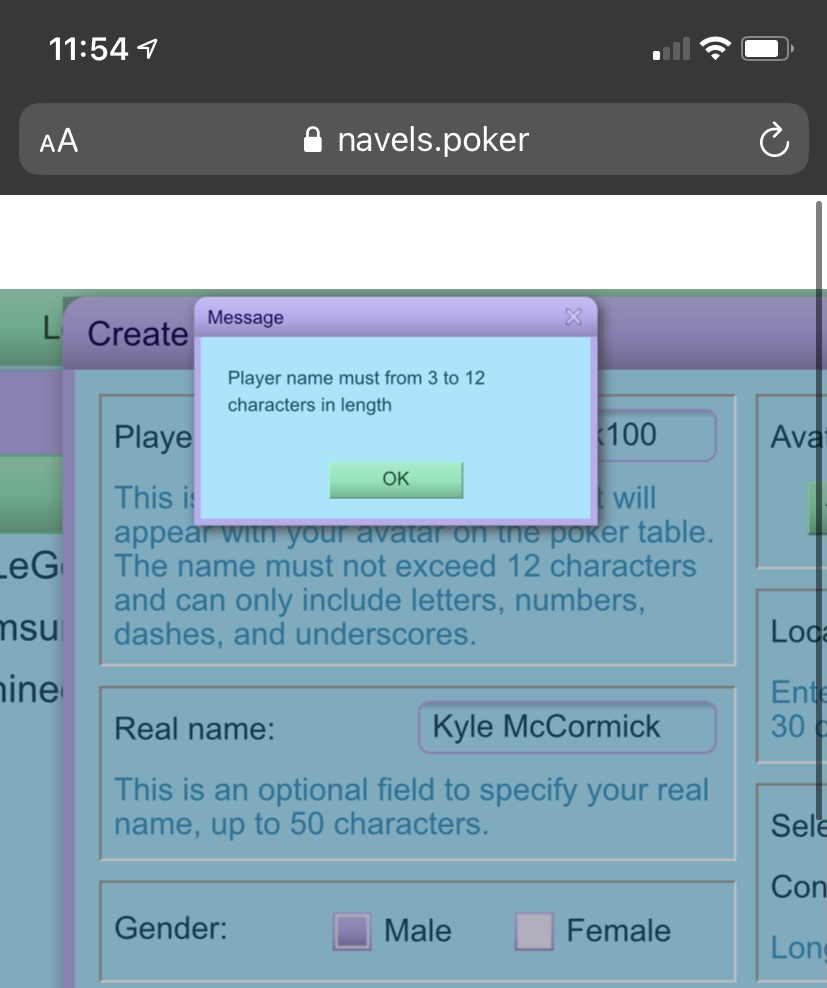
Task: Close the Message dialog with the X
Action: [573, 317]
